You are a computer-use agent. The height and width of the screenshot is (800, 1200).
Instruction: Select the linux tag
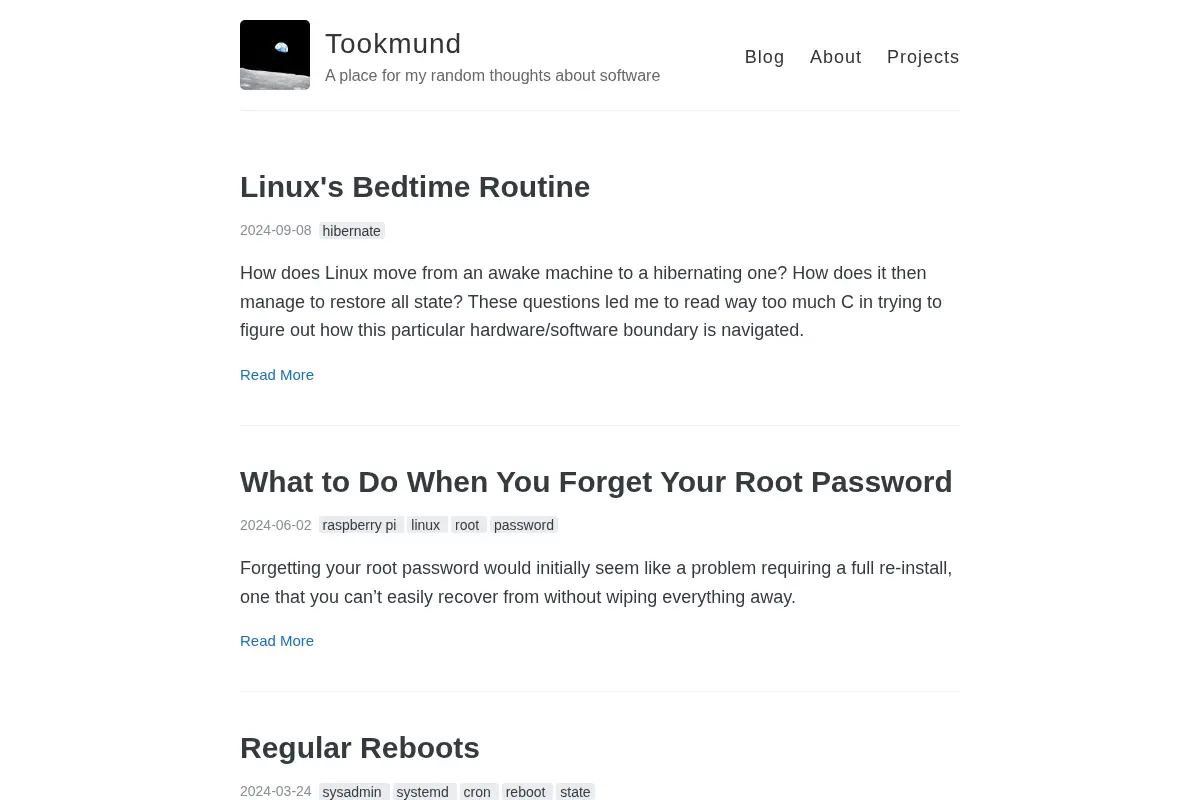[x=427, y=525]
